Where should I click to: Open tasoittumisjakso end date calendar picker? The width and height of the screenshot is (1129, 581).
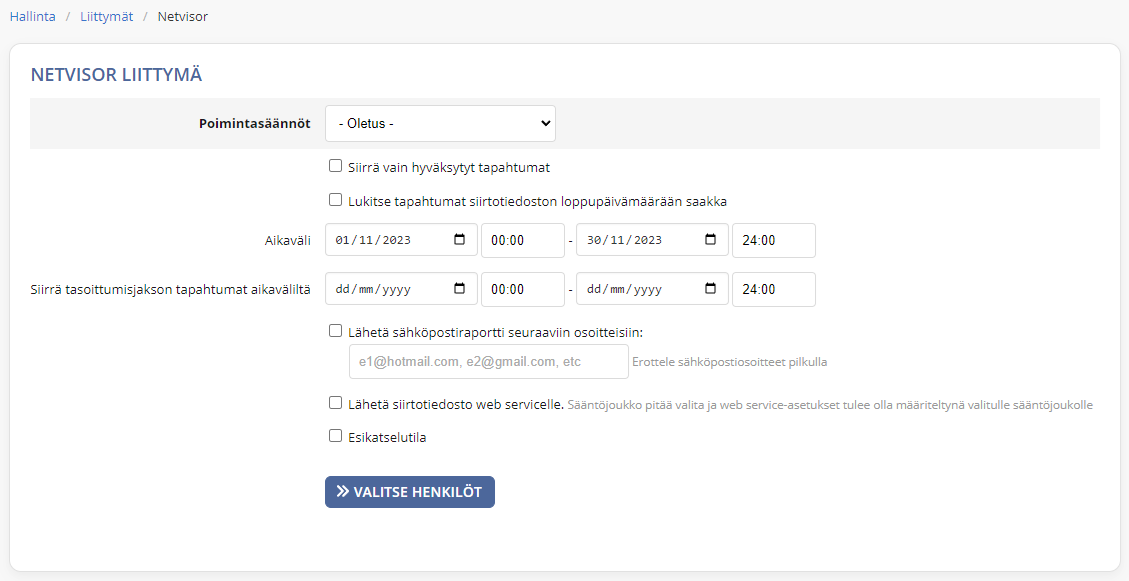point(711,289)
